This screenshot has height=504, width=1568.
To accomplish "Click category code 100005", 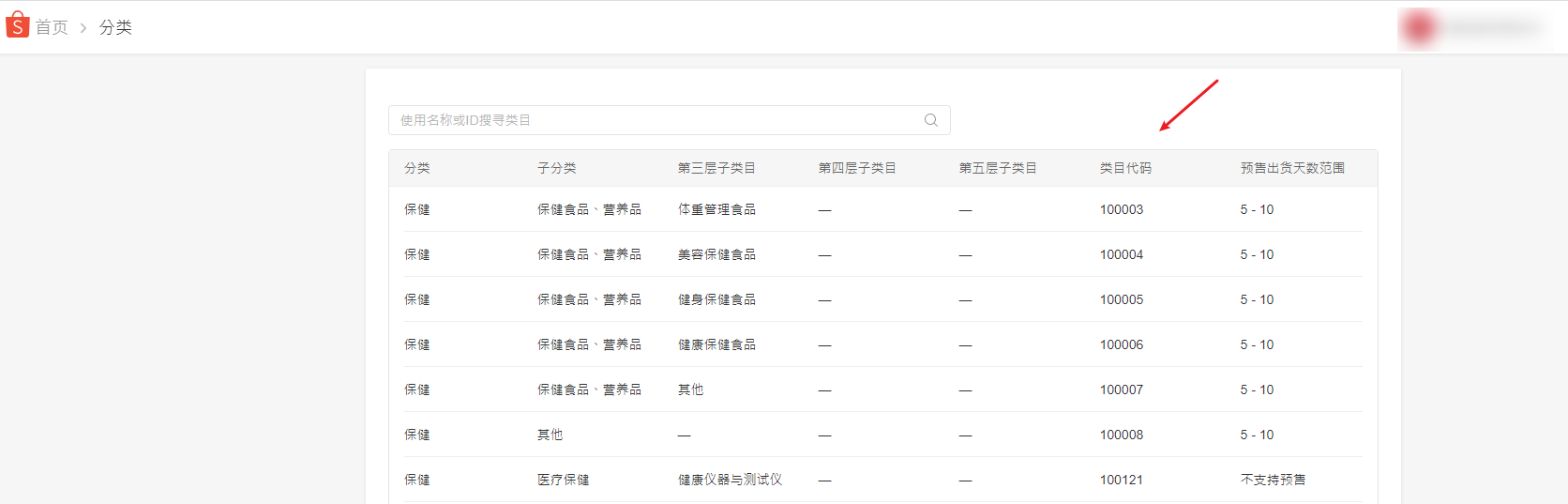I will [1122, 299].
